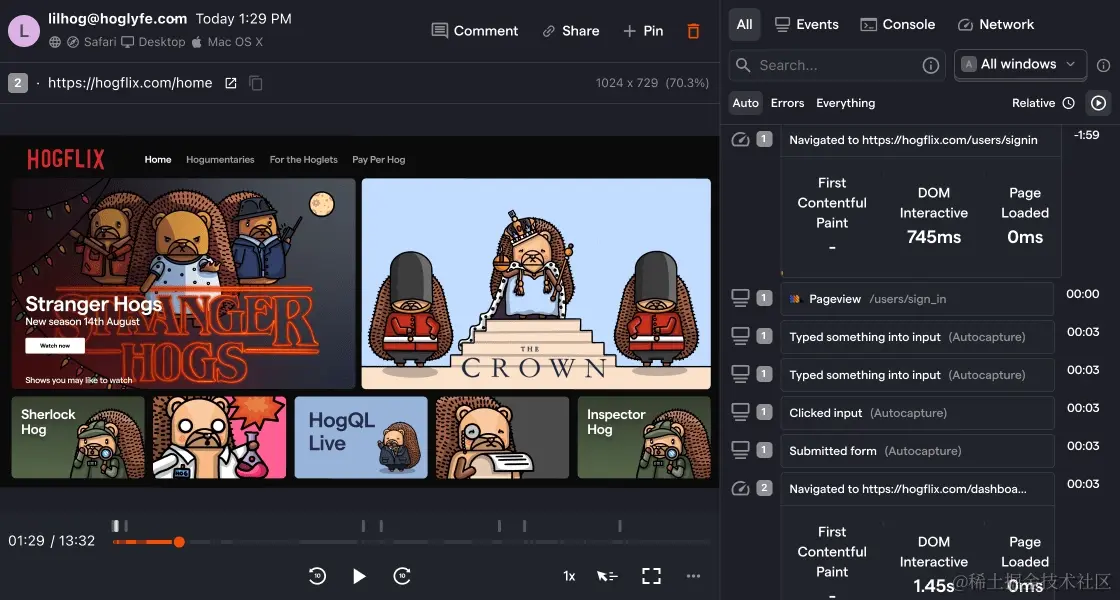Expand the Navigated to users/signin row
1120x600 pixels.
[921, 140]
